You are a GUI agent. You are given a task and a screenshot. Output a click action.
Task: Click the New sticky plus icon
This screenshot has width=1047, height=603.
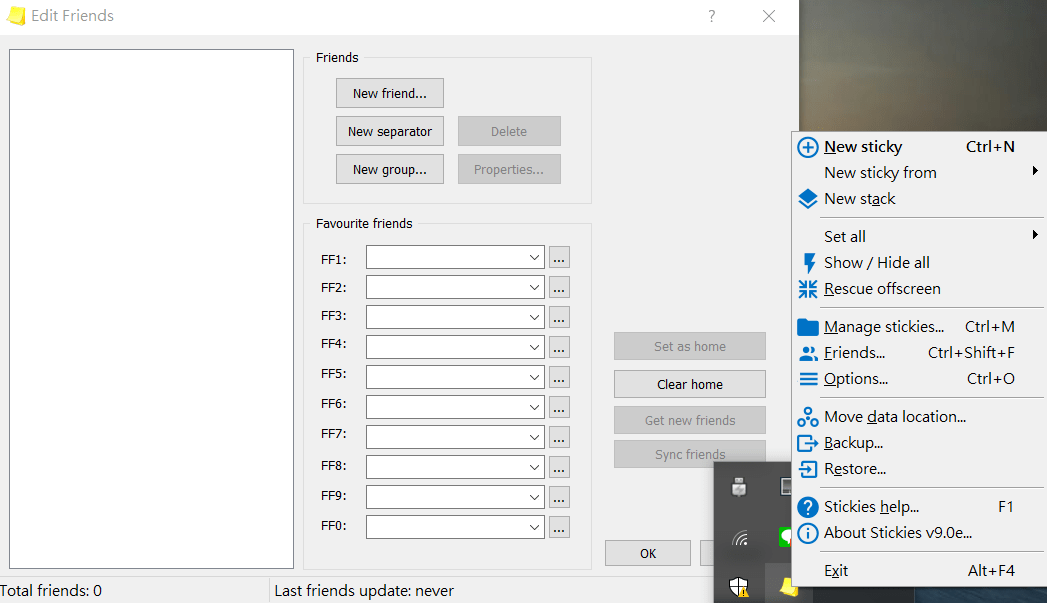[x=808, y=147]
